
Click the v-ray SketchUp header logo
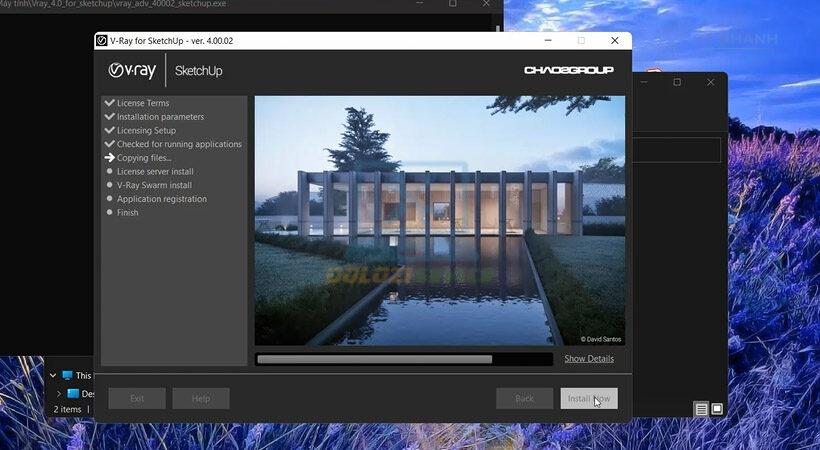[x=165, y=70]
